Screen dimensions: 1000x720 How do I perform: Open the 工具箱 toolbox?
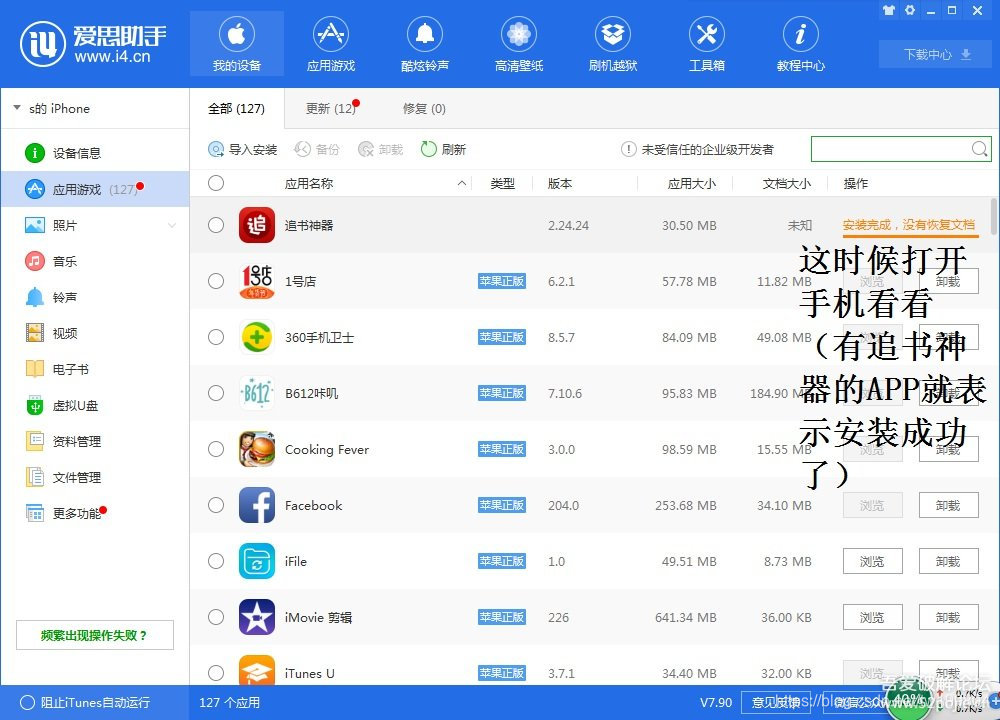(707, 44)
